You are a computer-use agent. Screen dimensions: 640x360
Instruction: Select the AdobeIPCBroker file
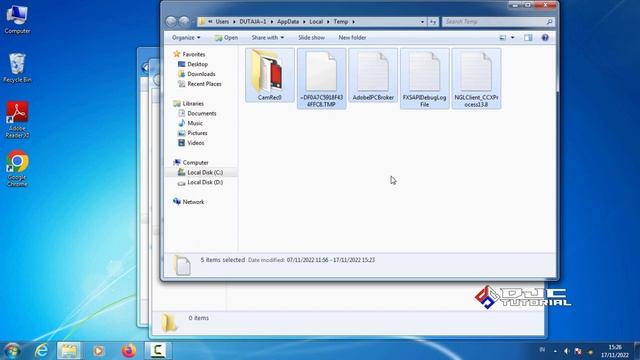[373, 75]
